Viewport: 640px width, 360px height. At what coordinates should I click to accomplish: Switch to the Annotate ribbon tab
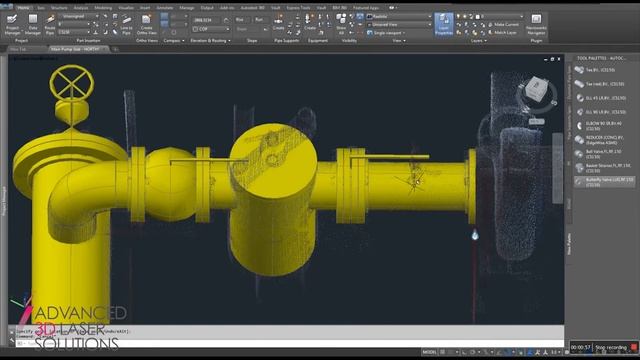[x=164, y=8]
